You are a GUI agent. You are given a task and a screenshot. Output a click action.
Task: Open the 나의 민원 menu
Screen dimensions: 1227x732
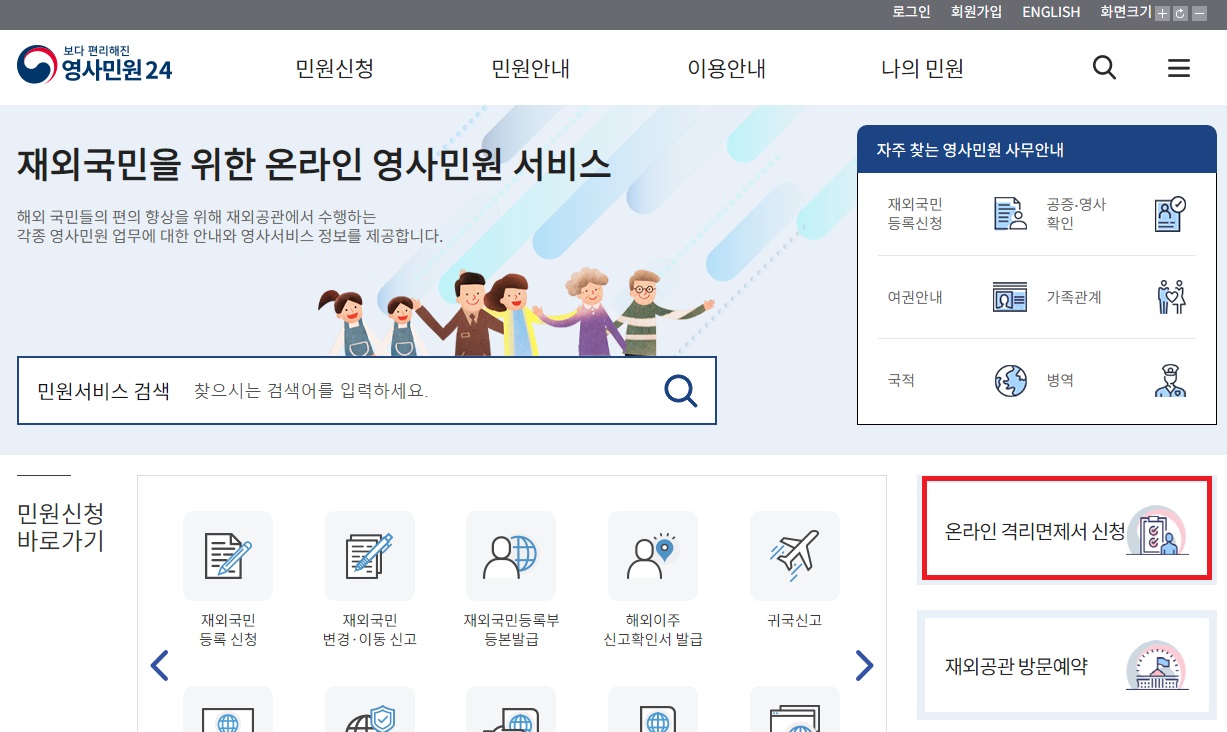tap(922, 68)
